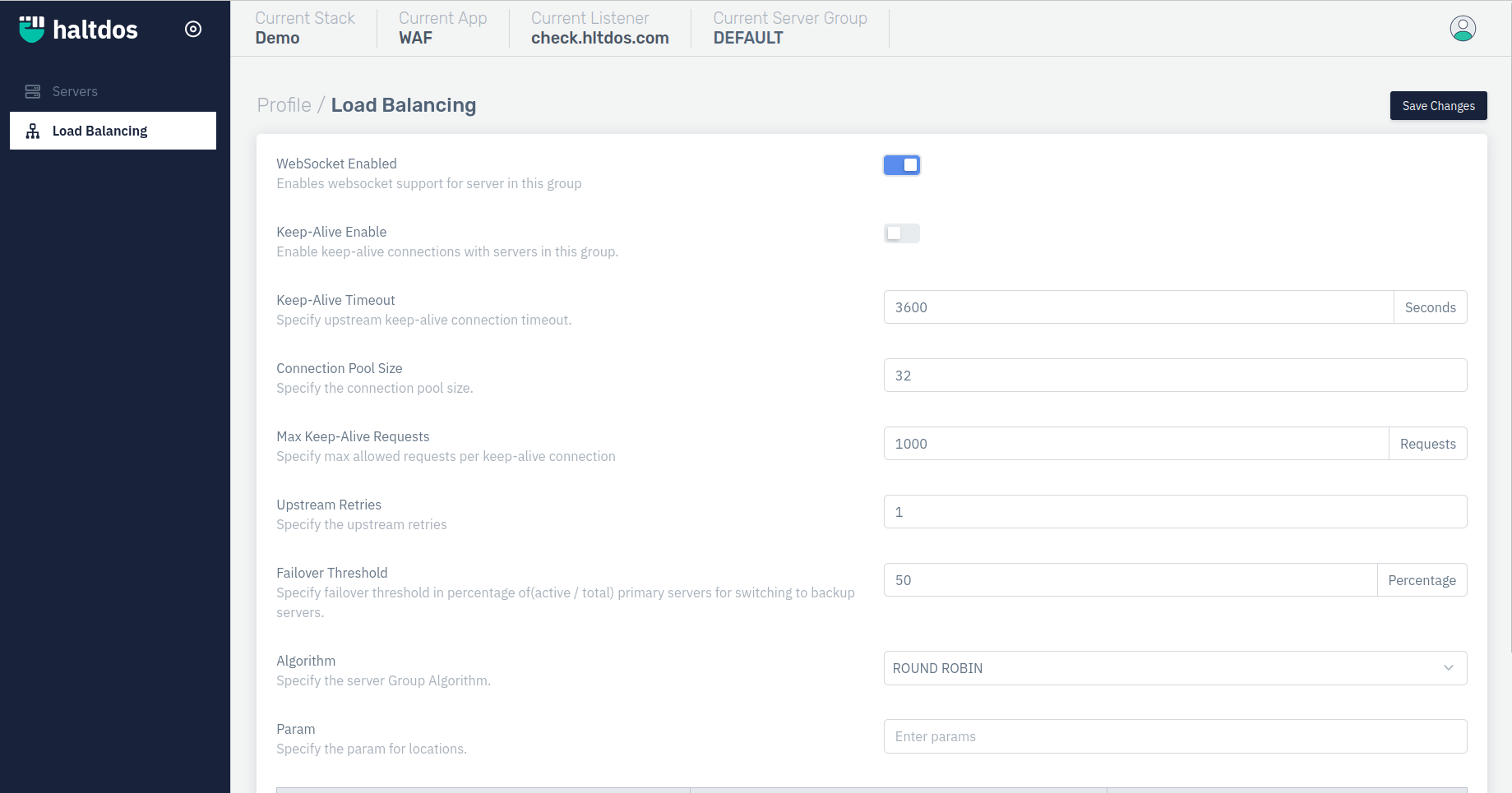
Task: Expand the Algorithm ROUND ROBIN dropdown
Action: 1175,668
